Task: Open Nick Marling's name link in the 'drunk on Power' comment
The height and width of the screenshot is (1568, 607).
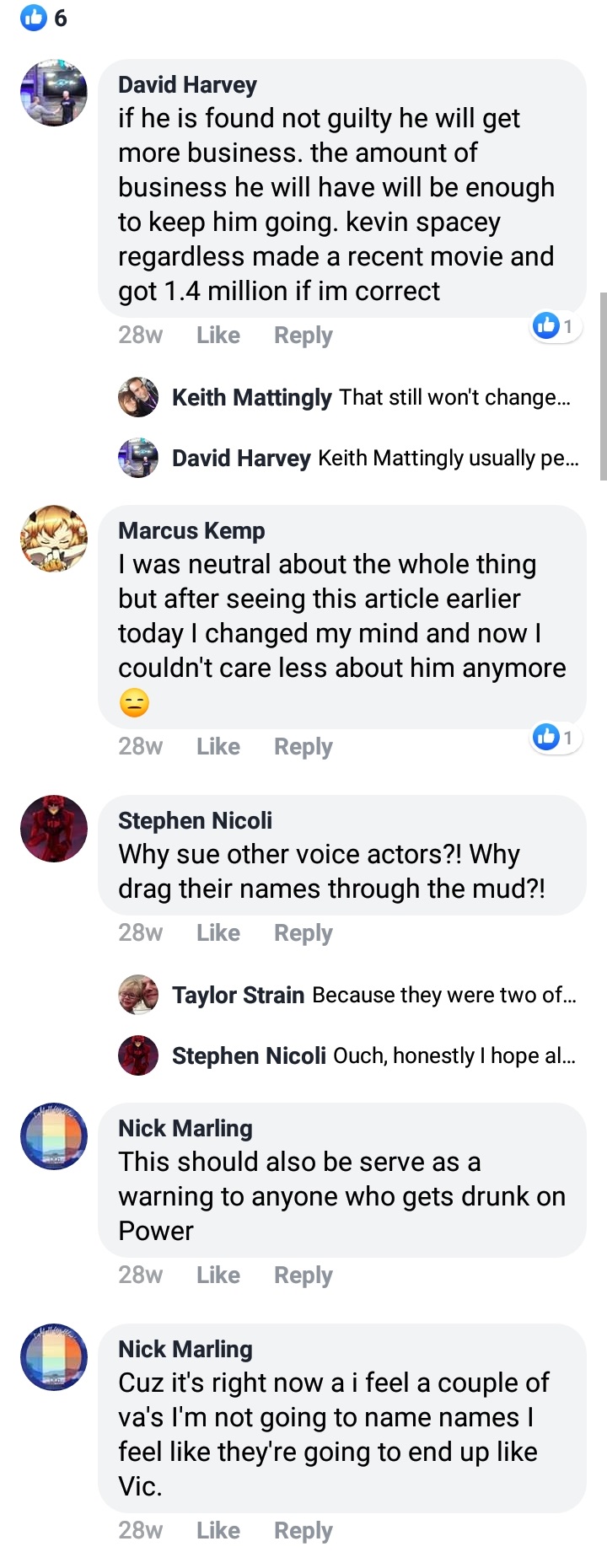Action: (x=185, y=1128)
